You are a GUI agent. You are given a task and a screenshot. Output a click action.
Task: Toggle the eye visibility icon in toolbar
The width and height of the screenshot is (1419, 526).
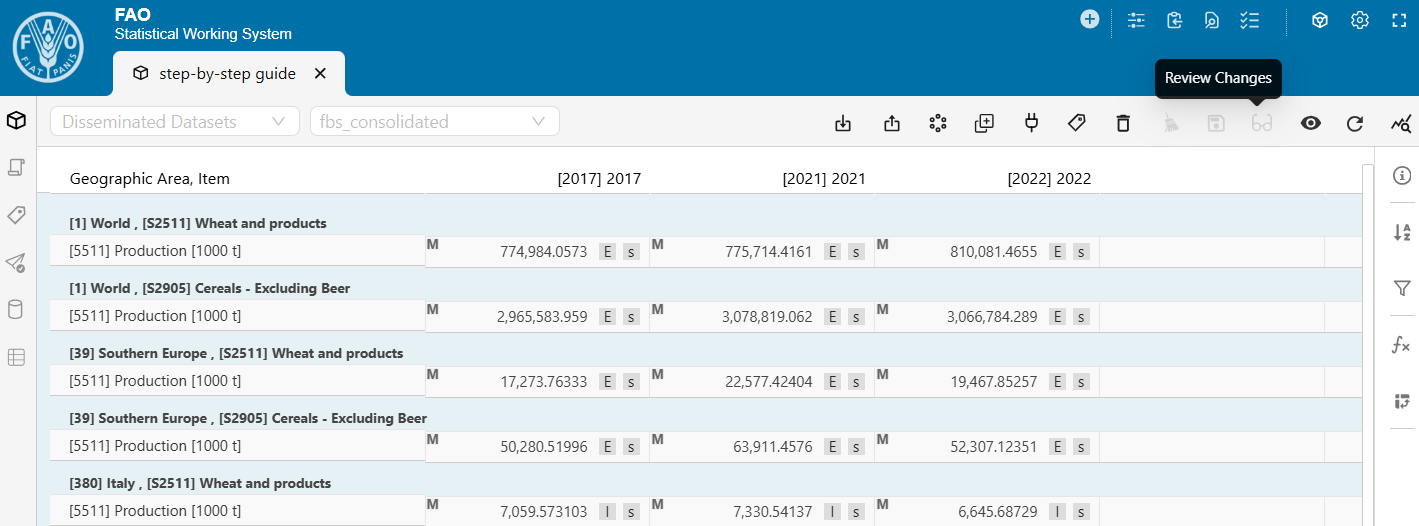[1310, 123]
